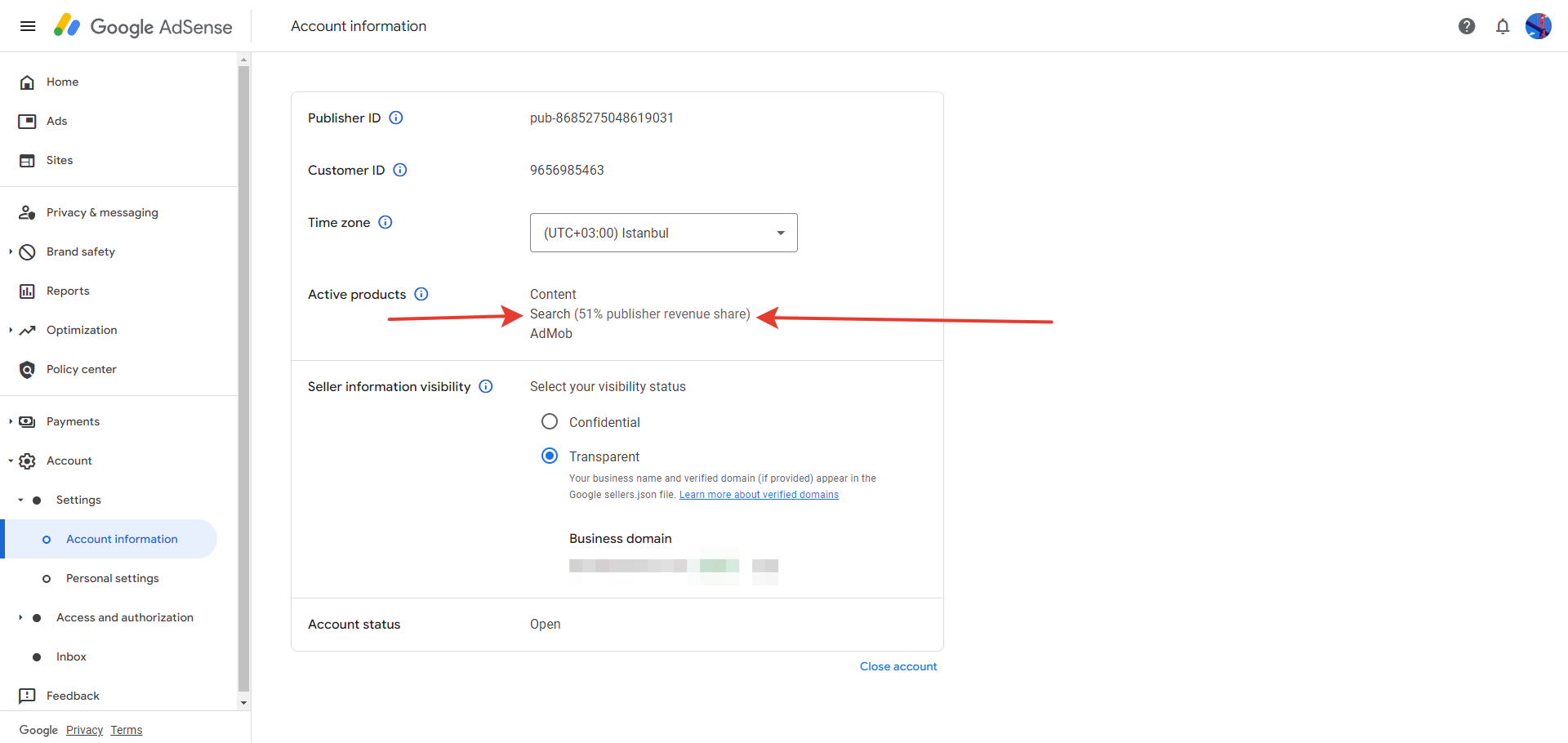The width and height of the screenshot is (1568, 743).
Task: Click the customer ID value 9656985463
Action: (567, 170)
